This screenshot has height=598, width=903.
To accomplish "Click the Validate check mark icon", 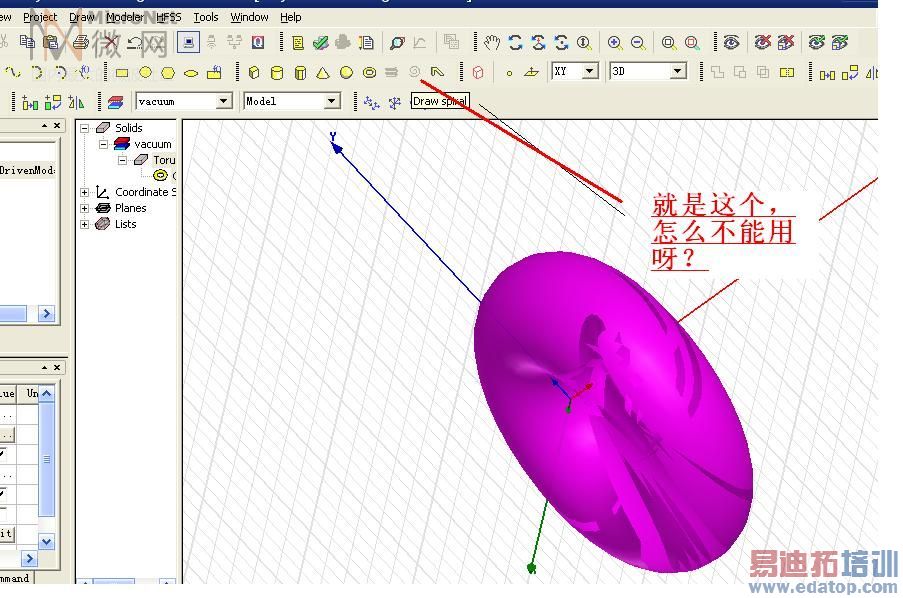I will click(x=320, y=43).
